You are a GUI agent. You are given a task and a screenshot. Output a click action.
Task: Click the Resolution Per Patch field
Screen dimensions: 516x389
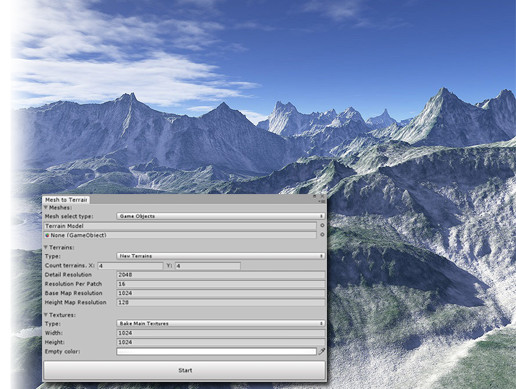click(x=221, y=284)
